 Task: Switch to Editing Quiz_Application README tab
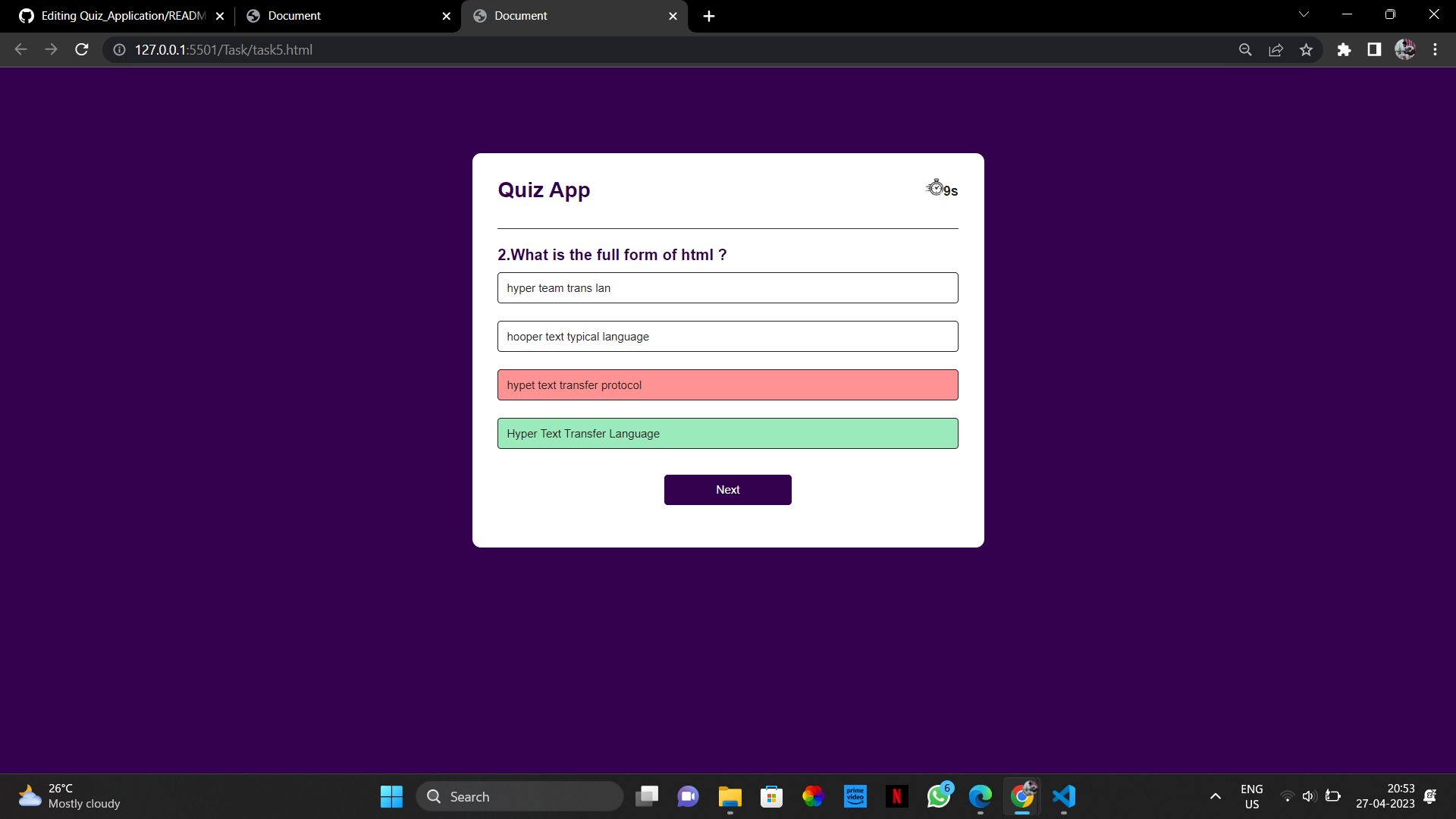pyautogui.click(x=121, y=16)
